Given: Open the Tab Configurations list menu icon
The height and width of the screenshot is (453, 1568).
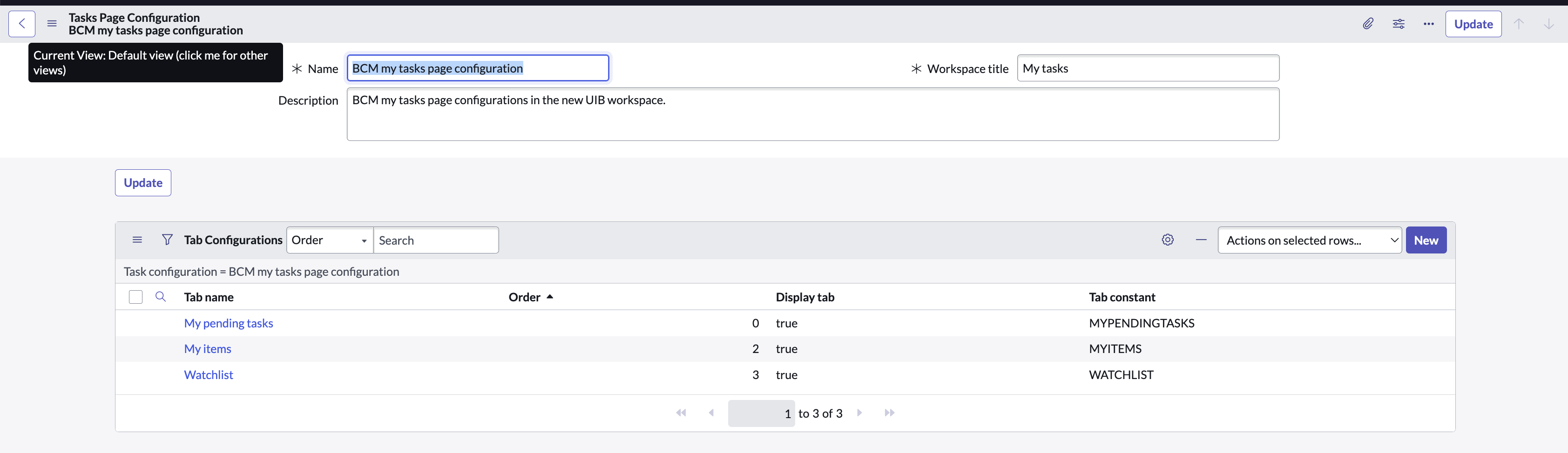Looking at the screenshot, I should pos(137,240).
